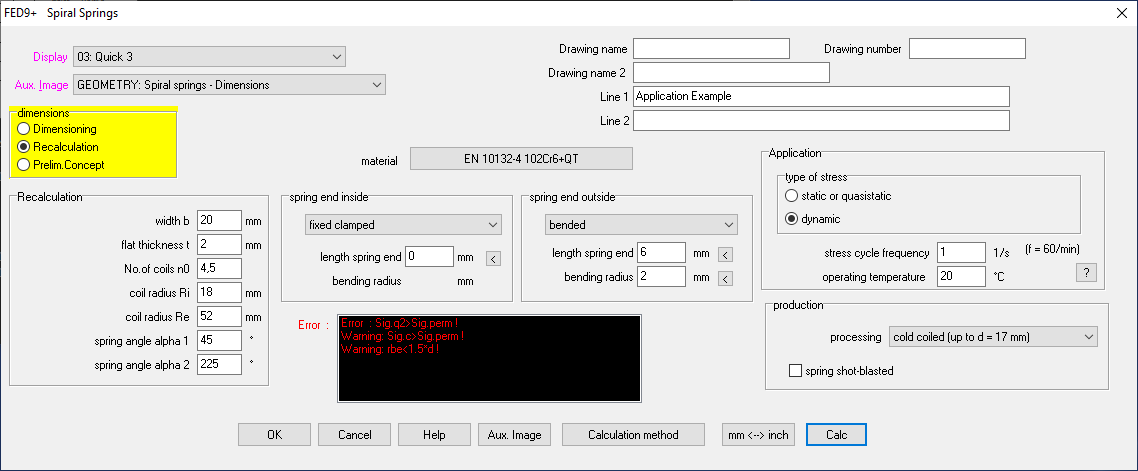Click the '<' button beside inside spring end length
This screenshot has height=471, width=1138.
point(493,258)
